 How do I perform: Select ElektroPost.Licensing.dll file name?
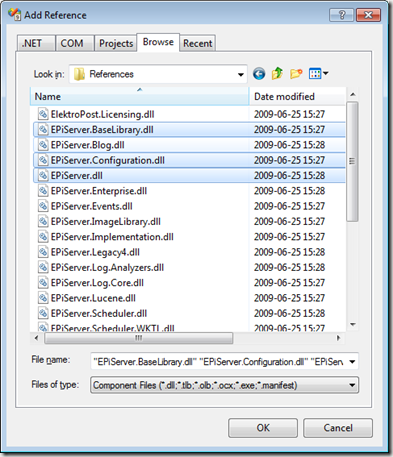click(x=102, y=114)
